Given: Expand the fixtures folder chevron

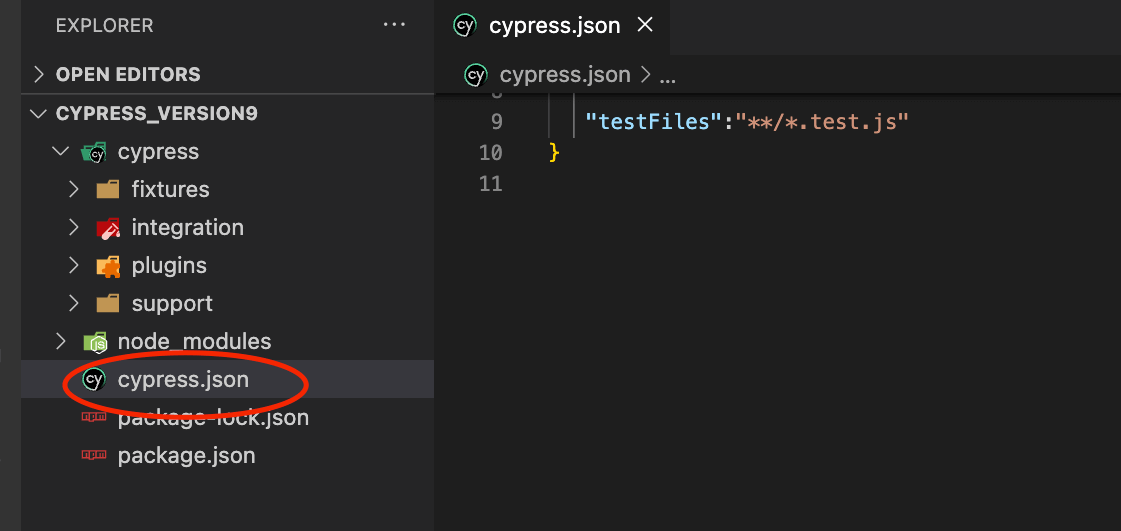Looking at the screenshot, I should click(74, 189).
